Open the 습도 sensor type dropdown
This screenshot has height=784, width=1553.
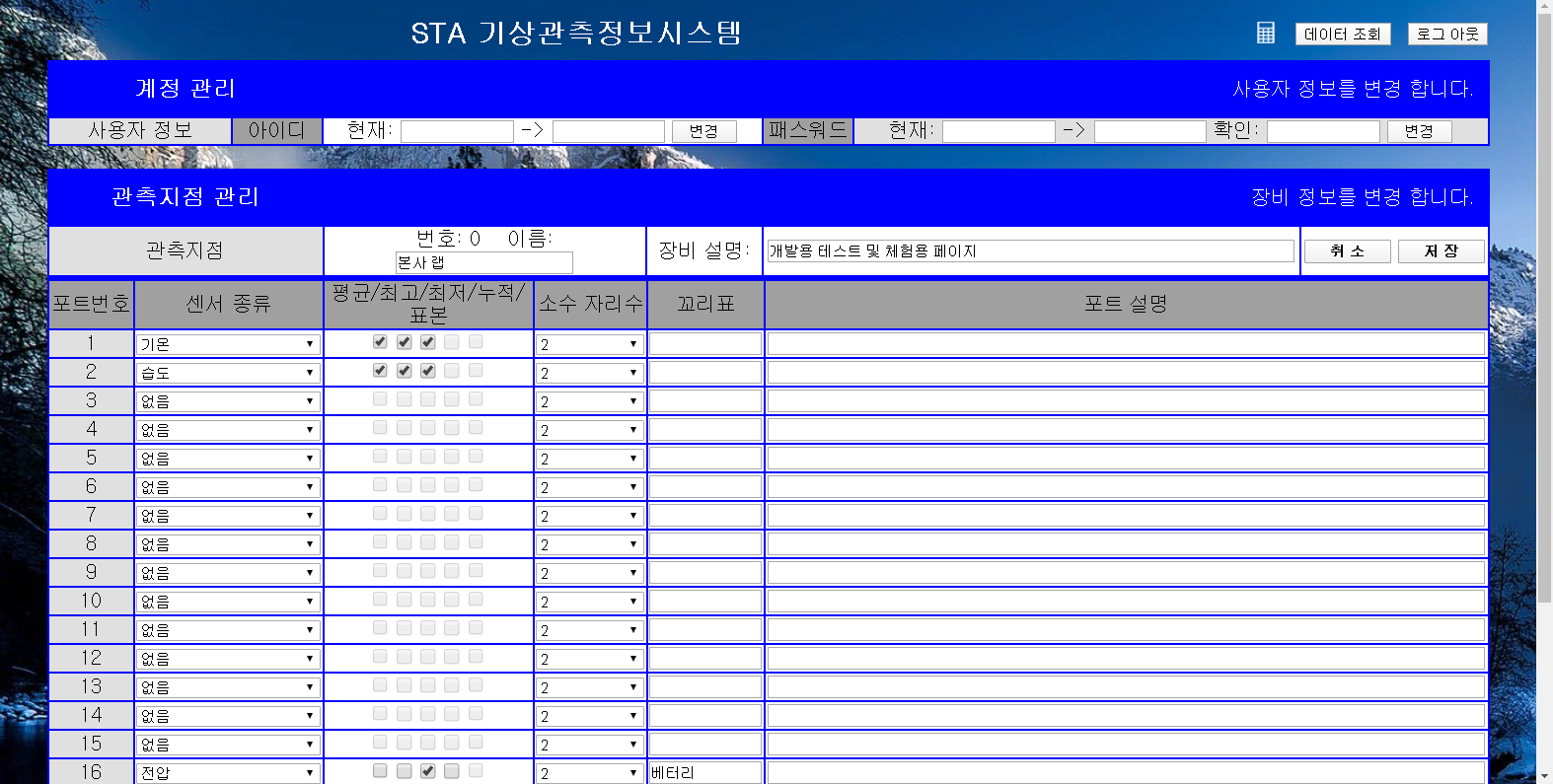(228, 373)
